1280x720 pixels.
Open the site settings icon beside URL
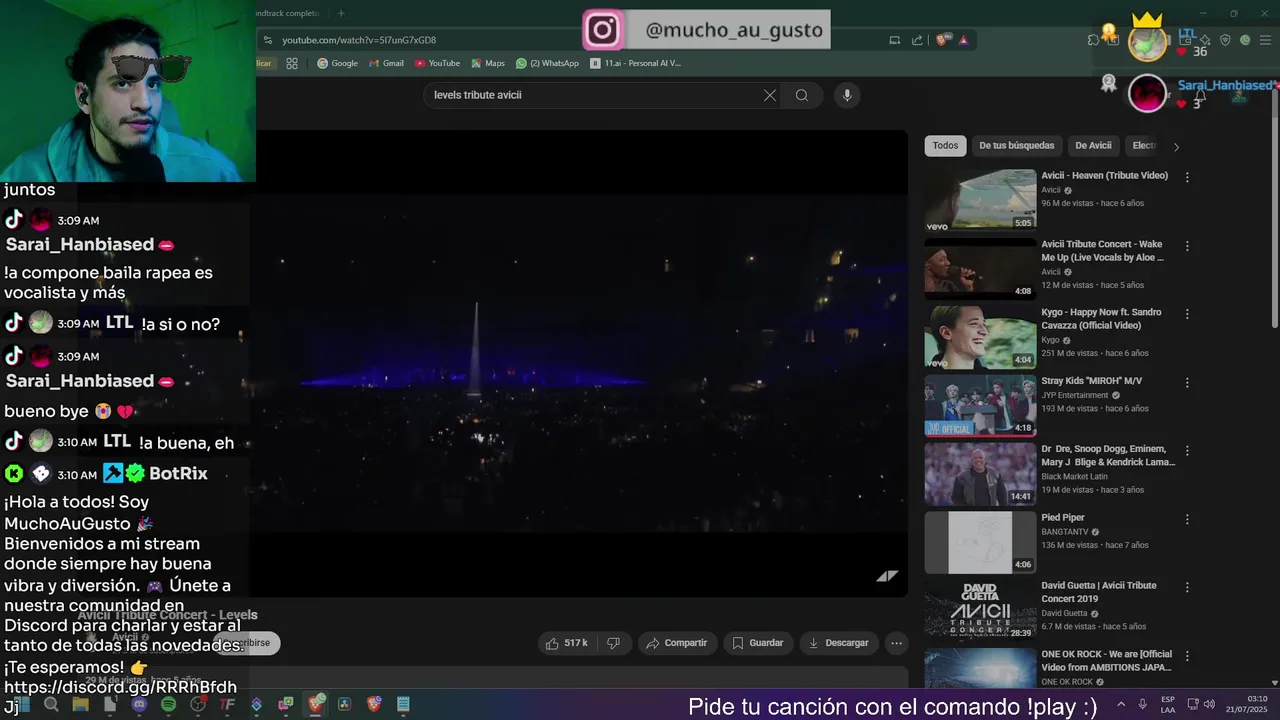pyautogui.click(x=267, y=40)
